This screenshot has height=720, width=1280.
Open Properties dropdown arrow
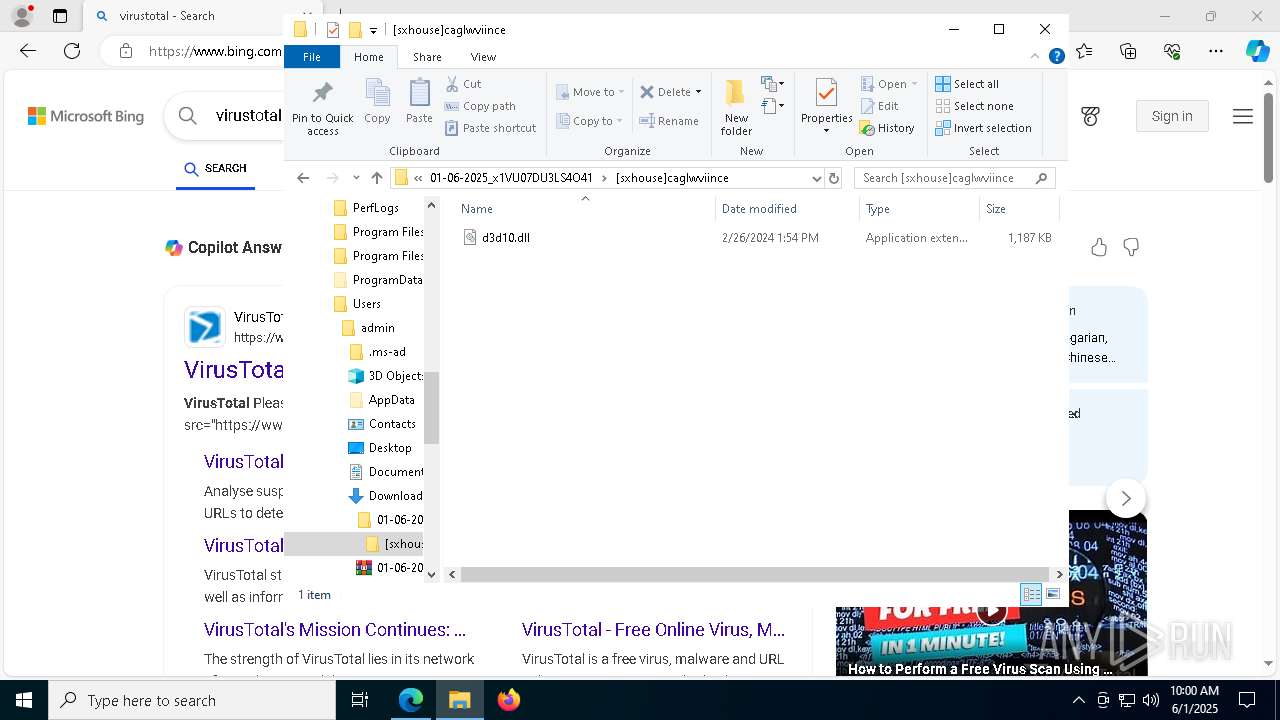point(827,132)
